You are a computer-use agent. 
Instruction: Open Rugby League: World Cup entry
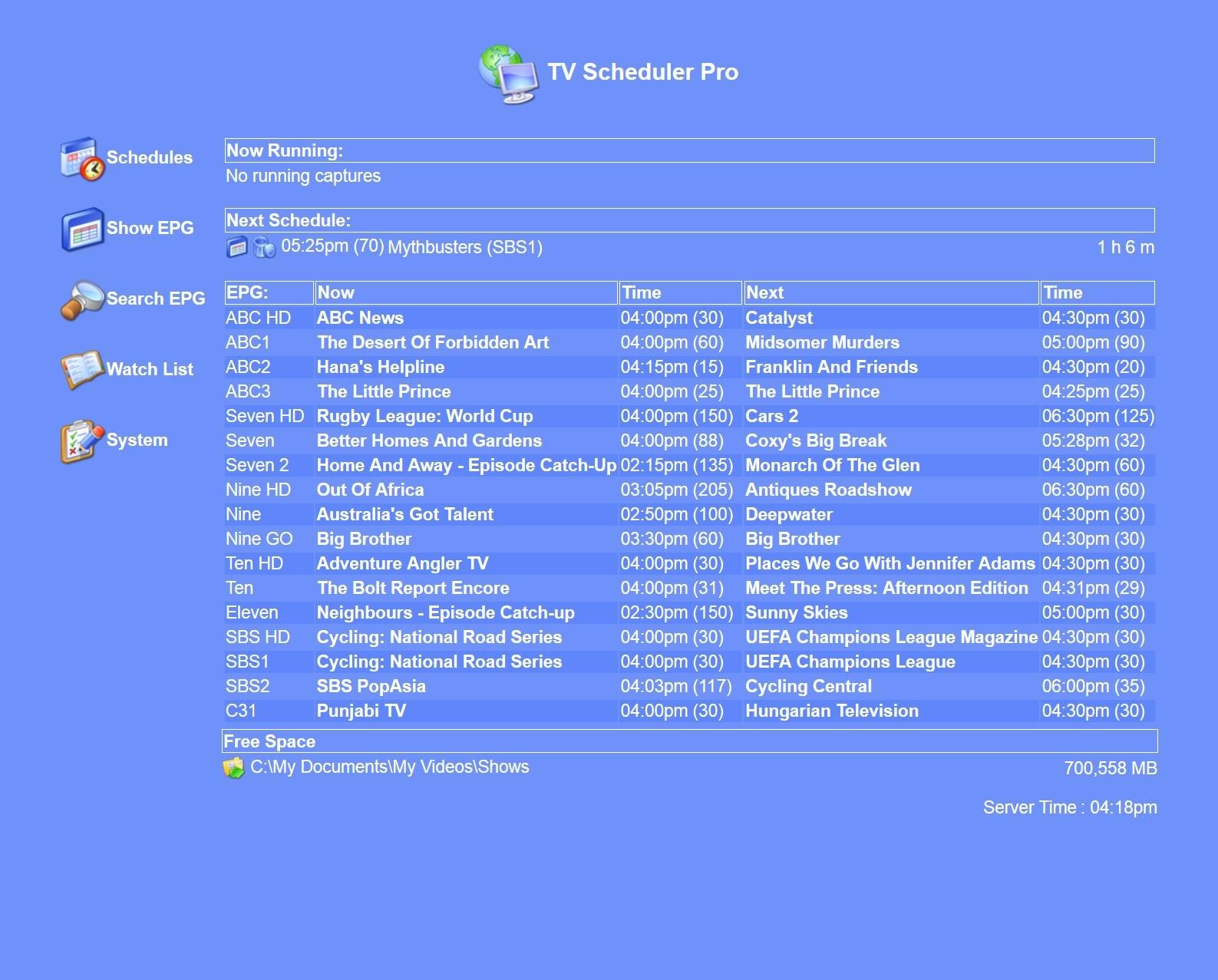click(x=424, y=416)
